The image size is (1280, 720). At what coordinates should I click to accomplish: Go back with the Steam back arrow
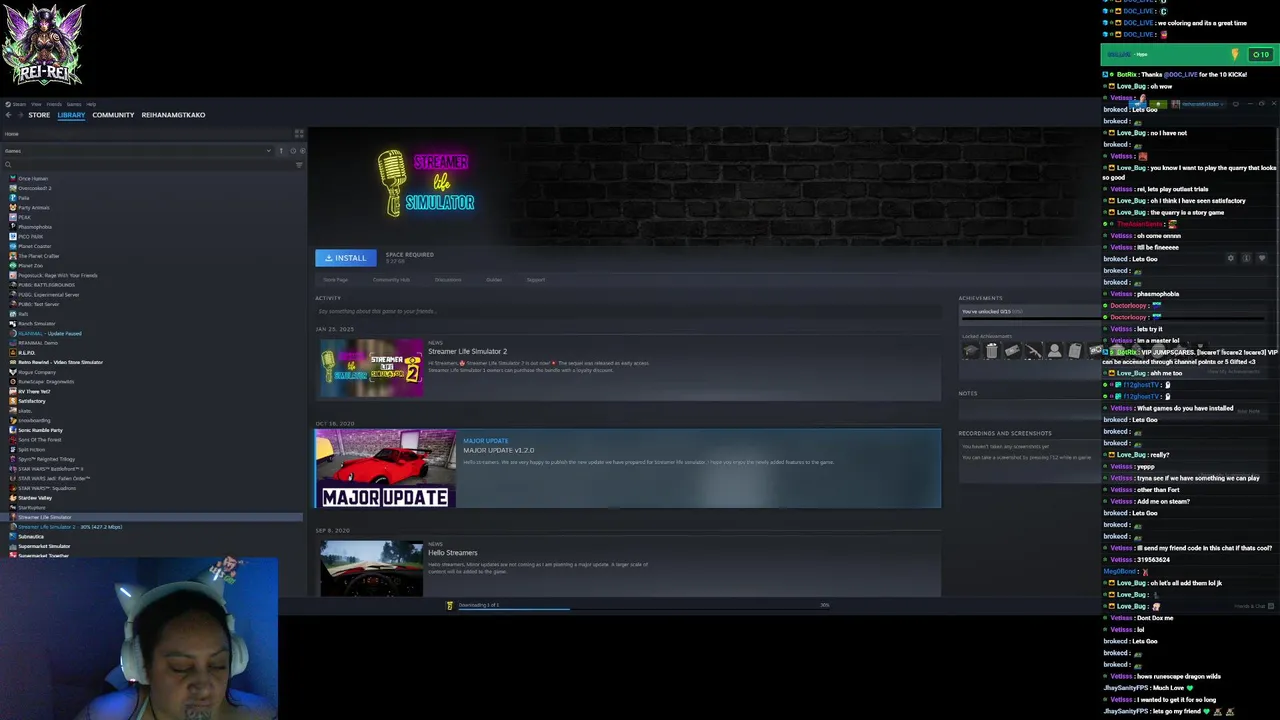coord(8,115)
